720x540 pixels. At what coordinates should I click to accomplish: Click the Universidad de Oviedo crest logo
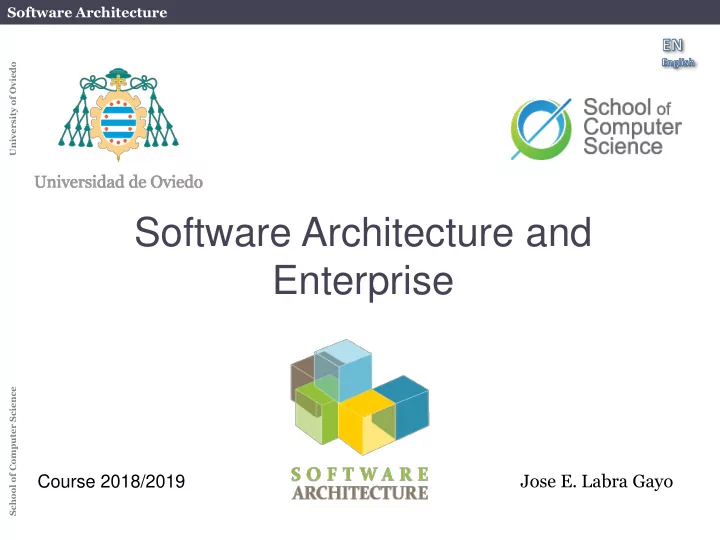tap(118, 114)
